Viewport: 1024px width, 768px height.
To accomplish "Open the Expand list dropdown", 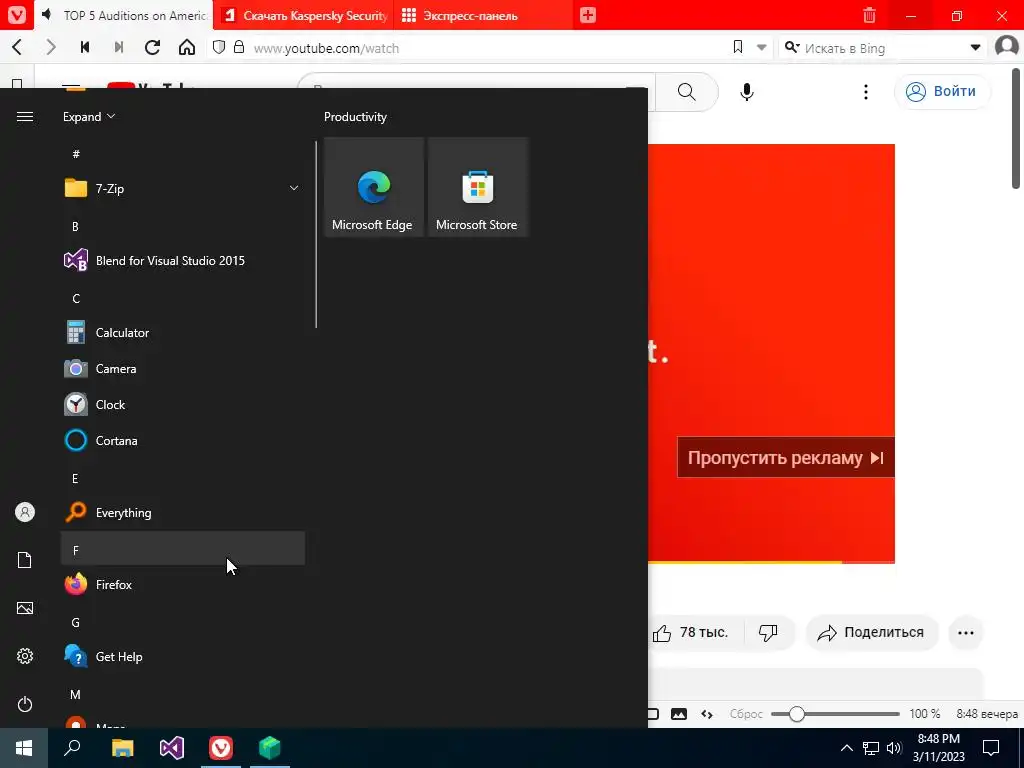I will point(89,116).
